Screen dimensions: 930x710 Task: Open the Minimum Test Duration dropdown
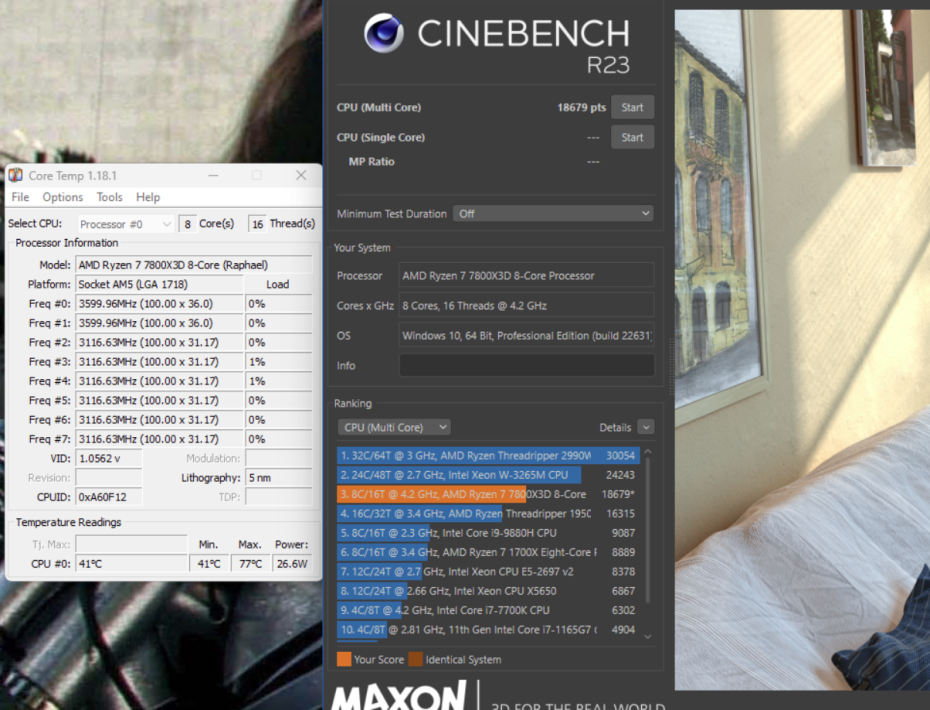point(553,214)
